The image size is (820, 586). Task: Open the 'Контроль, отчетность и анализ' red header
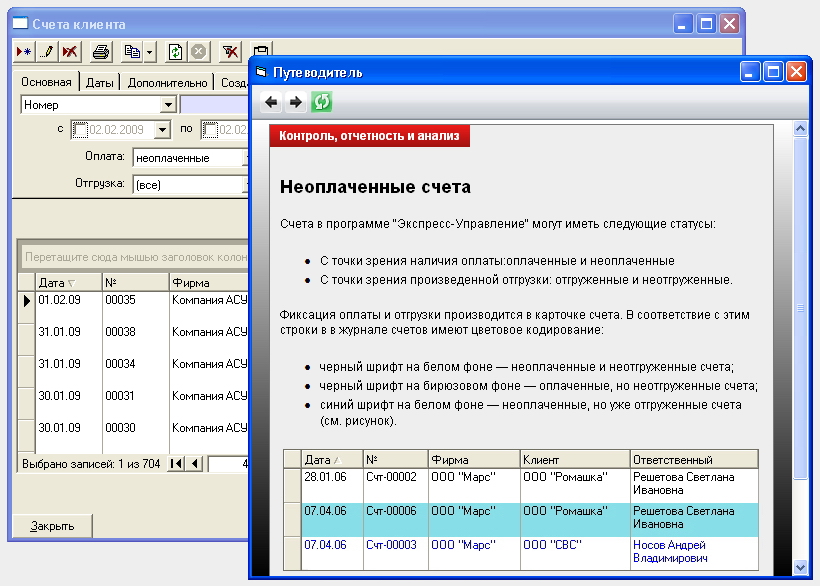click(x=369, y=136)
